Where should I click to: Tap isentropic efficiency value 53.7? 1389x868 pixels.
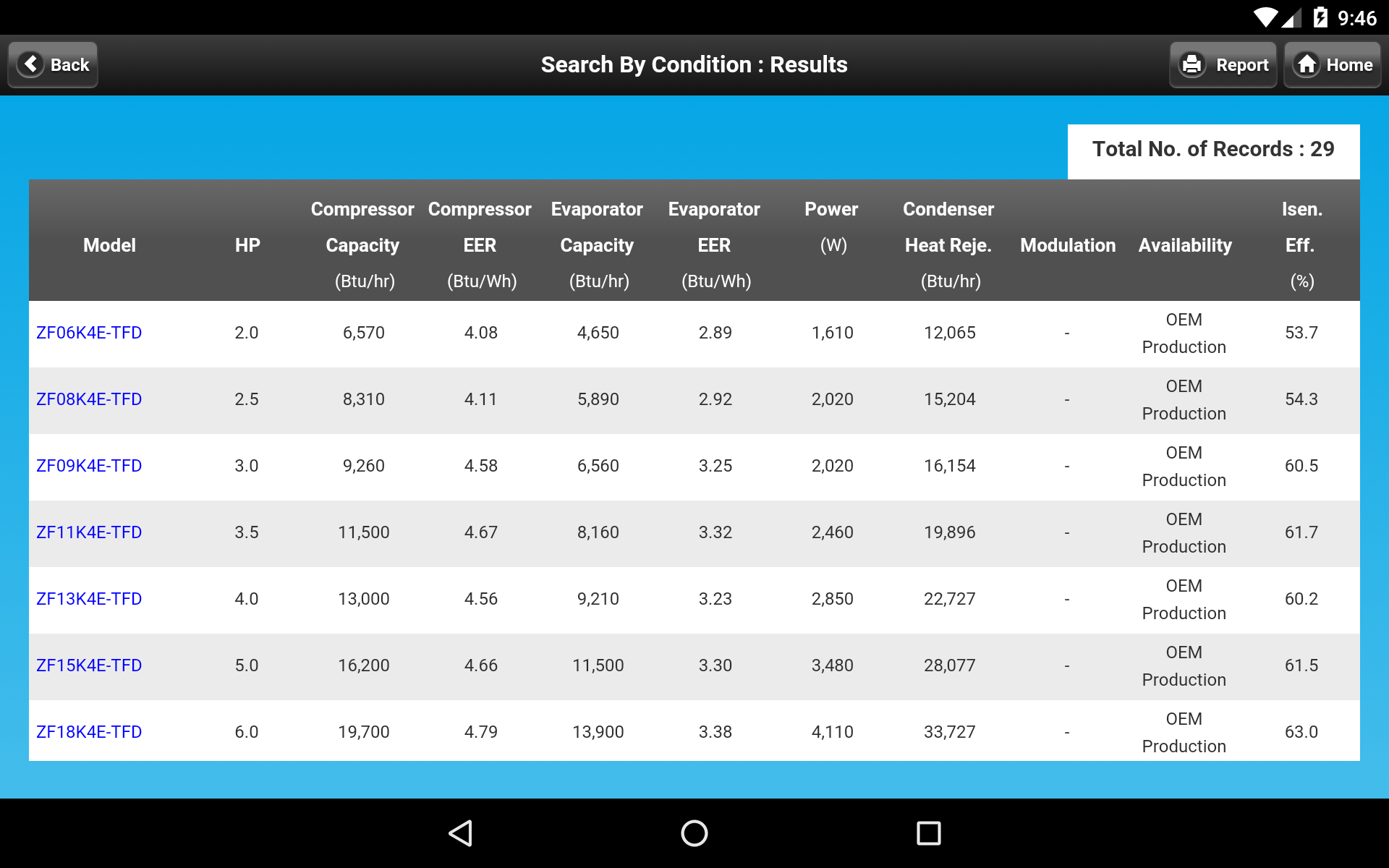click(1301, 333)
